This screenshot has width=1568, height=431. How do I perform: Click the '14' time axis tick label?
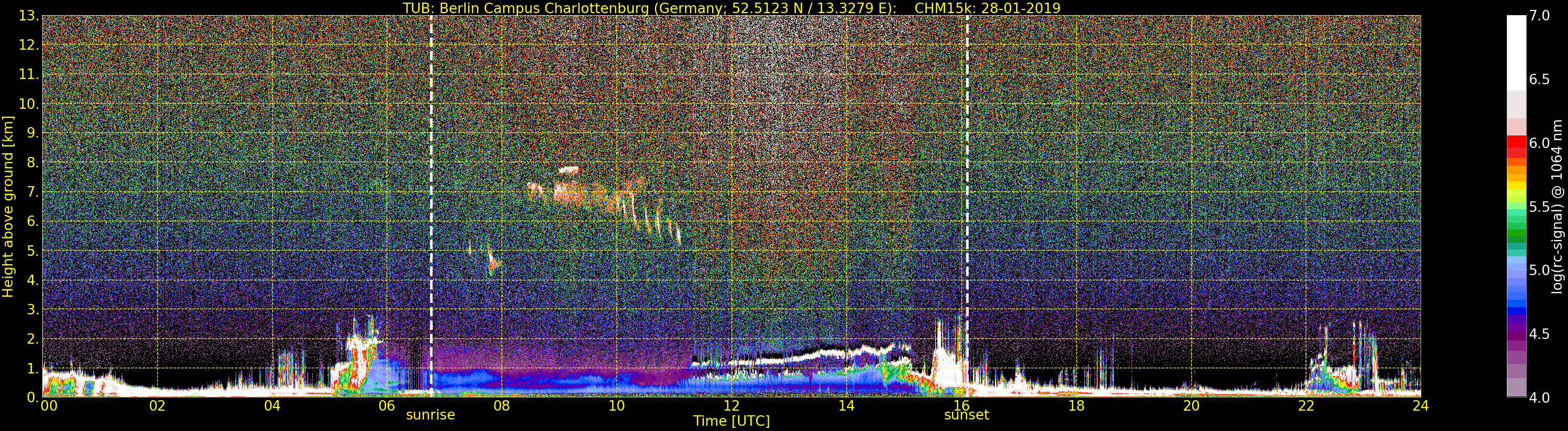[846, 406]
